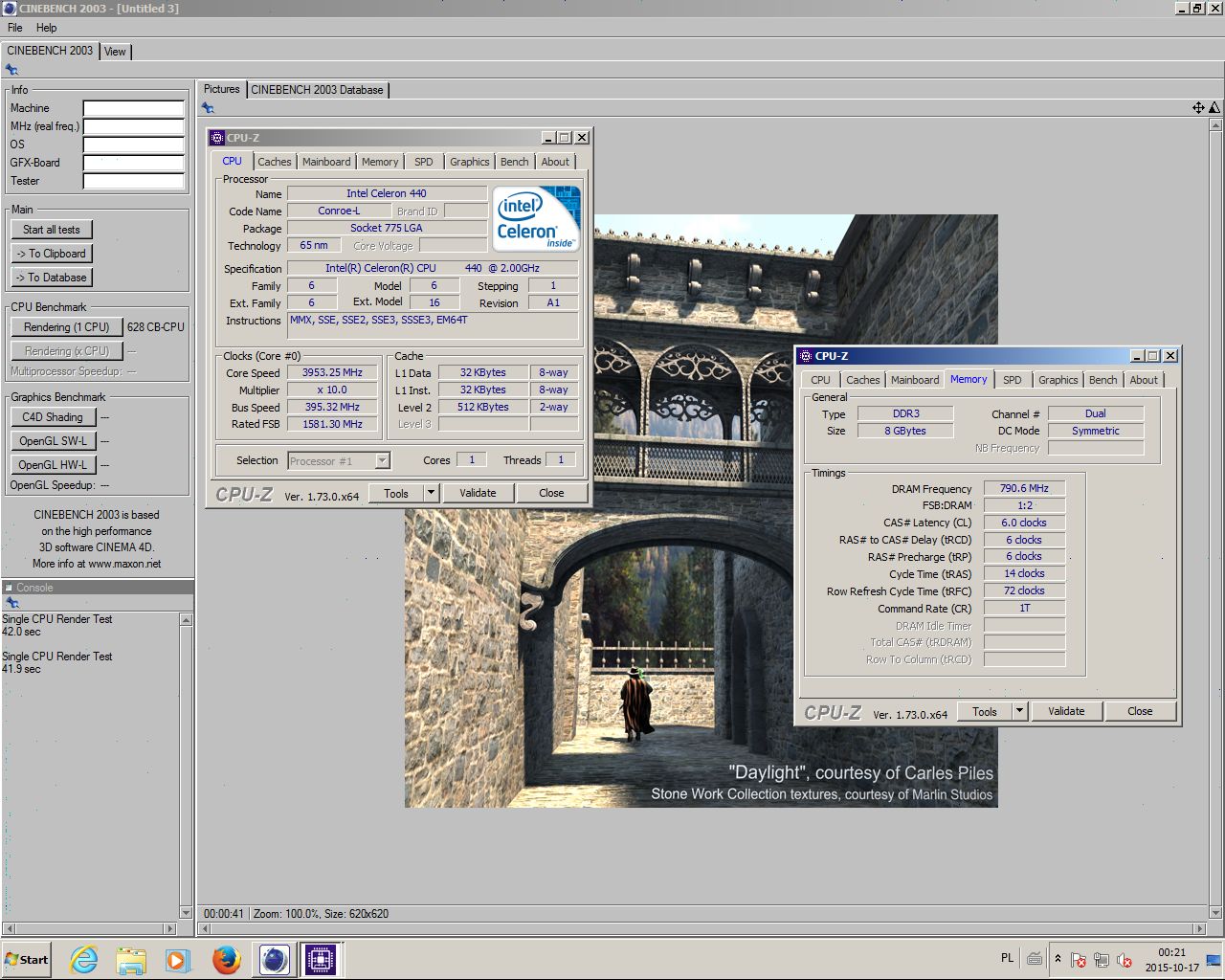
Task: Open the Help menu
Action: [x=47, y=28]
